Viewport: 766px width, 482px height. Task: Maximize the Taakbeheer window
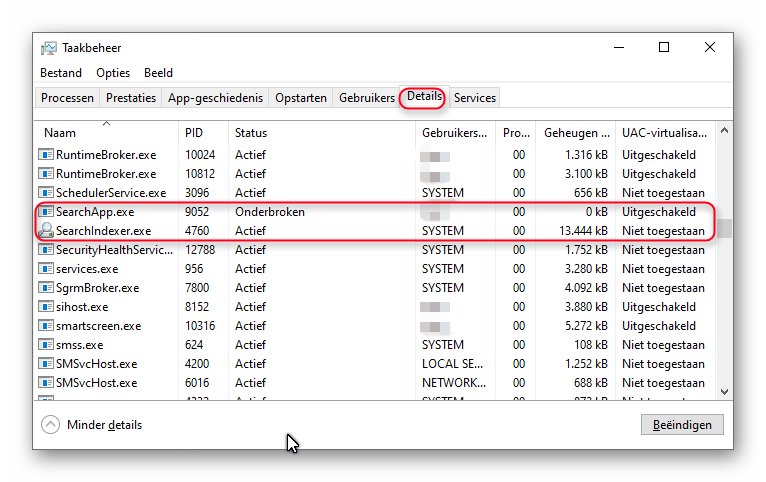(x=664, y=47)
